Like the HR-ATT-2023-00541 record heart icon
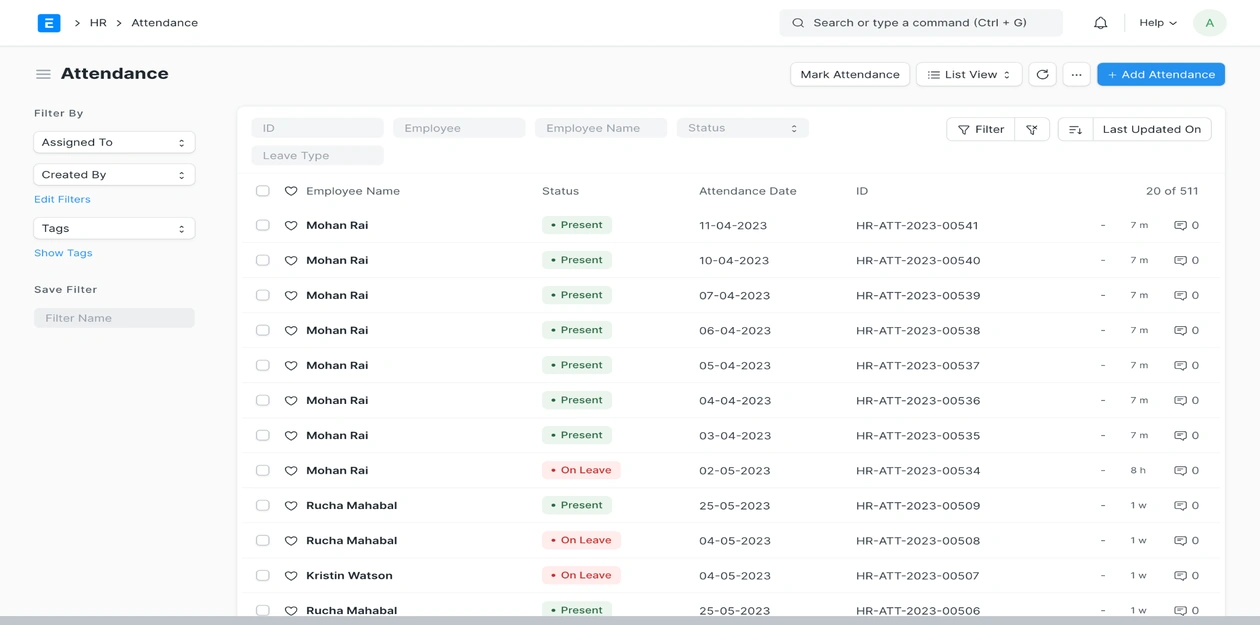The height and width of the screenshot is (625, 1260). [291, 226]
